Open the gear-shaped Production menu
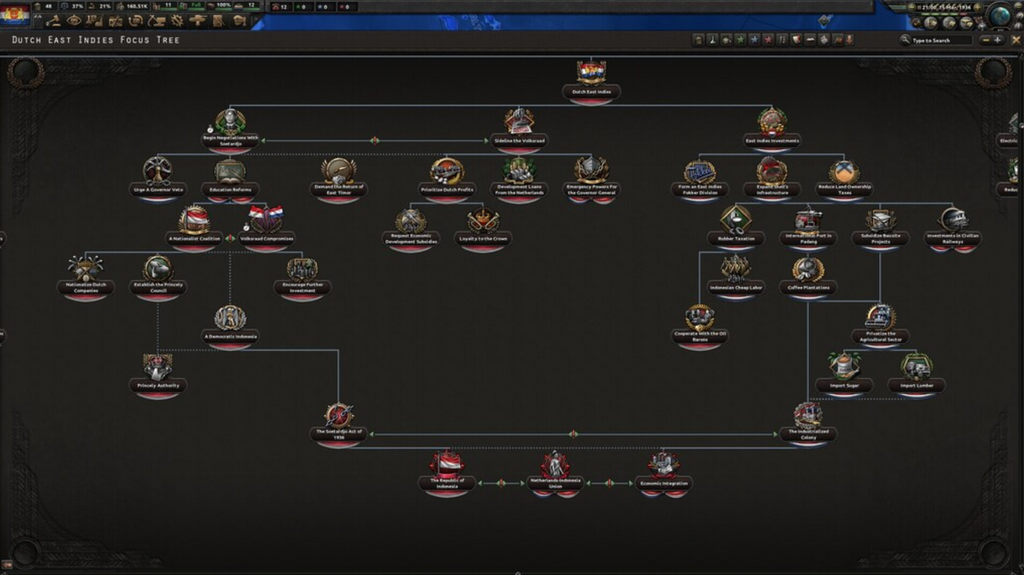Viewport: 1024px width, 575px height. tap(177, 21)
